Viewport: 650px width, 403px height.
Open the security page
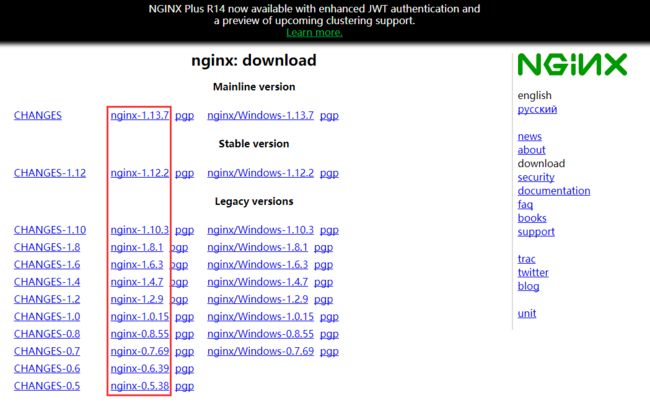536,177
